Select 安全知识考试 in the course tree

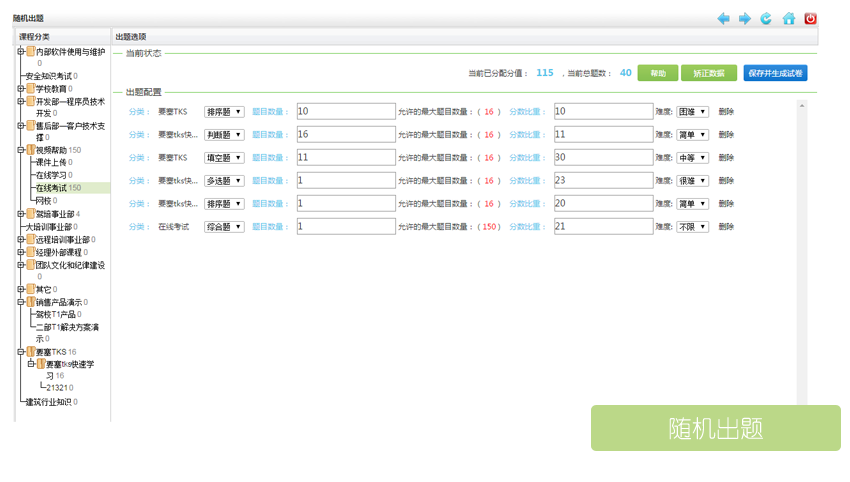48,76
